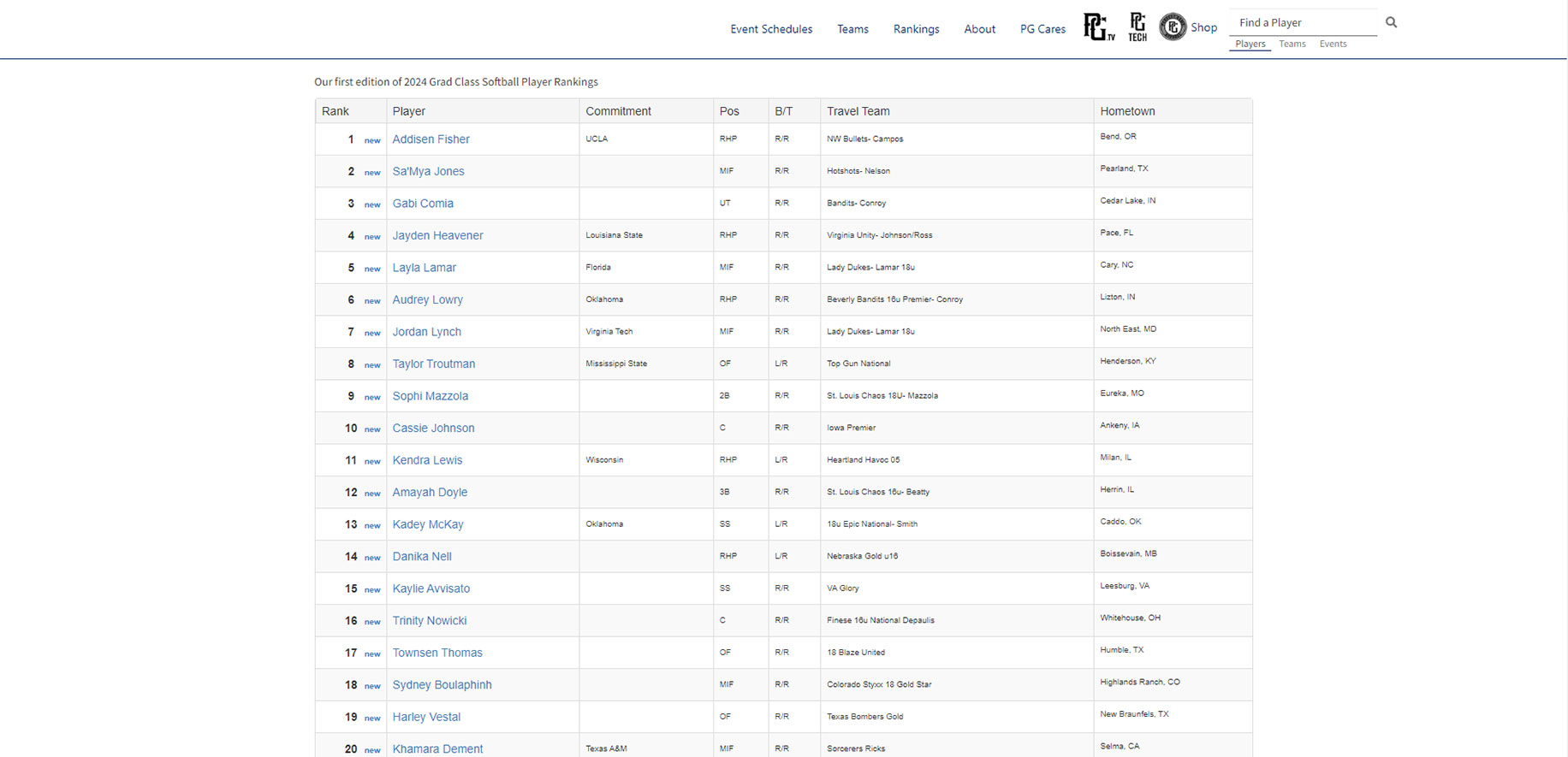This screenshot has width=1568, height=757.
Task: Click Nebraska Gold u16 travel team
Action: point(862,555)
